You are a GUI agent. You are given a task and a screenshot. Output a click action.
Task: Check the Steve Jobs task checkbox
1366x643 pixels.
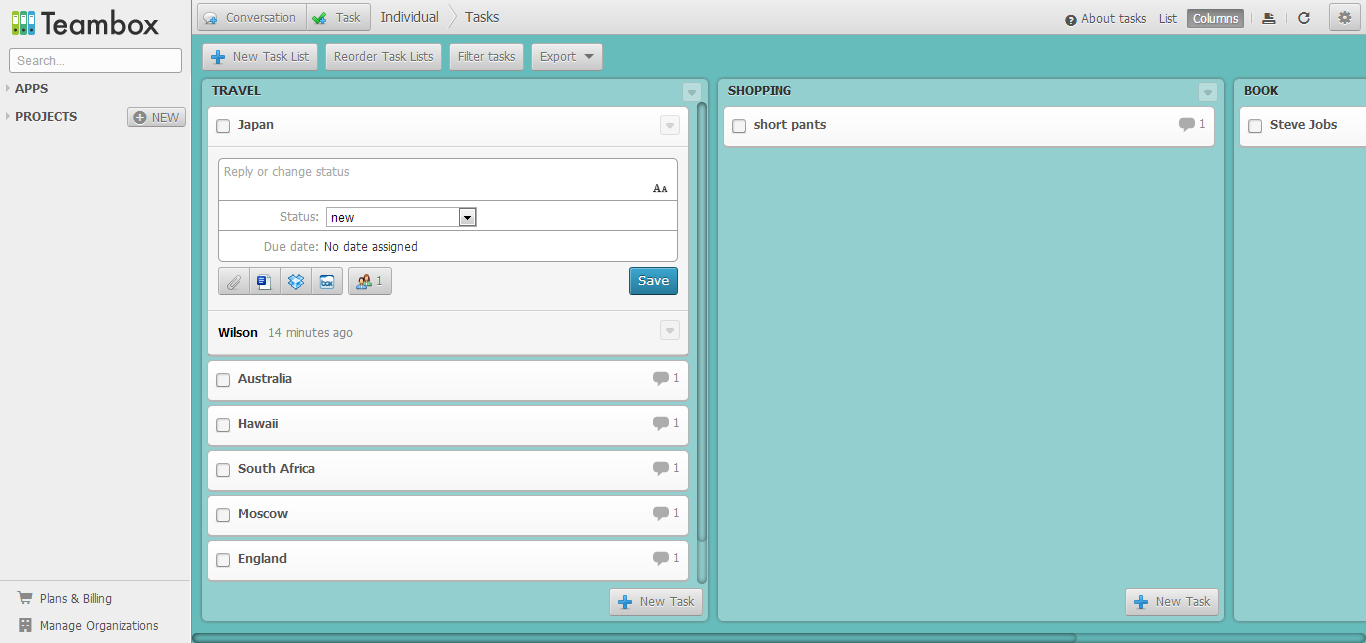pyautogui.click(x=1255, y=126)
